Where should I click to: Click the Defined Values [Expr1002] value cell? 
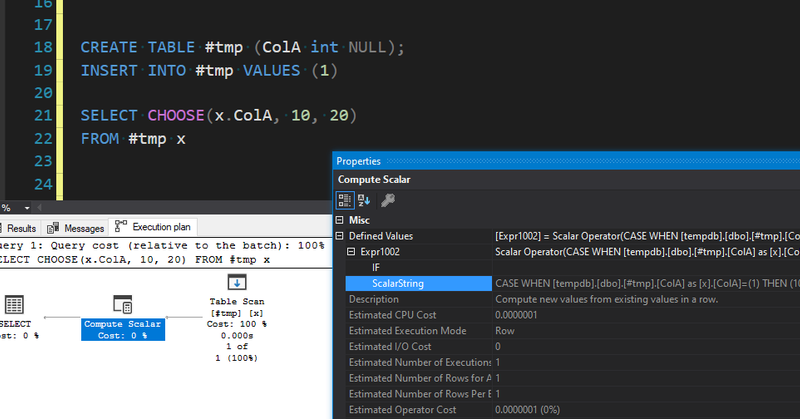[646, 236]
